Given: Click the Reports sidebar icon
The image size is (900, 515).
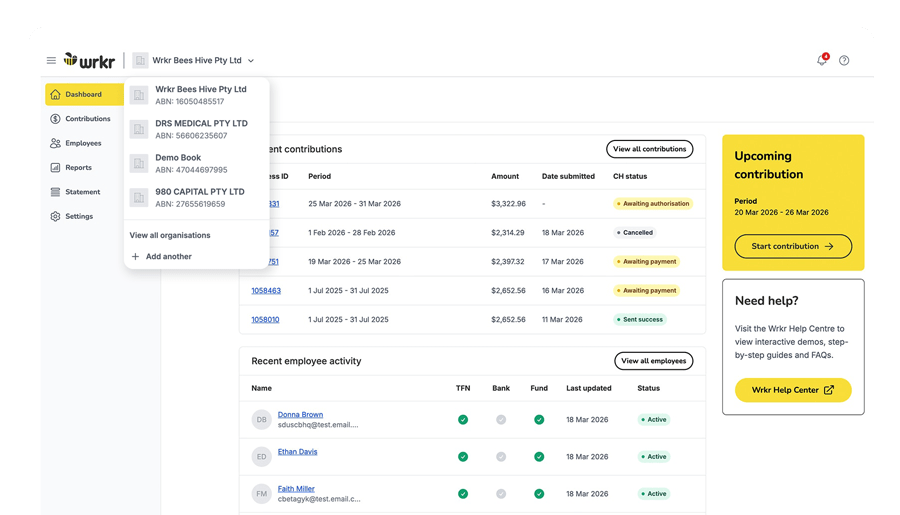Looking at the screenshot, I should tap(55, 168).
